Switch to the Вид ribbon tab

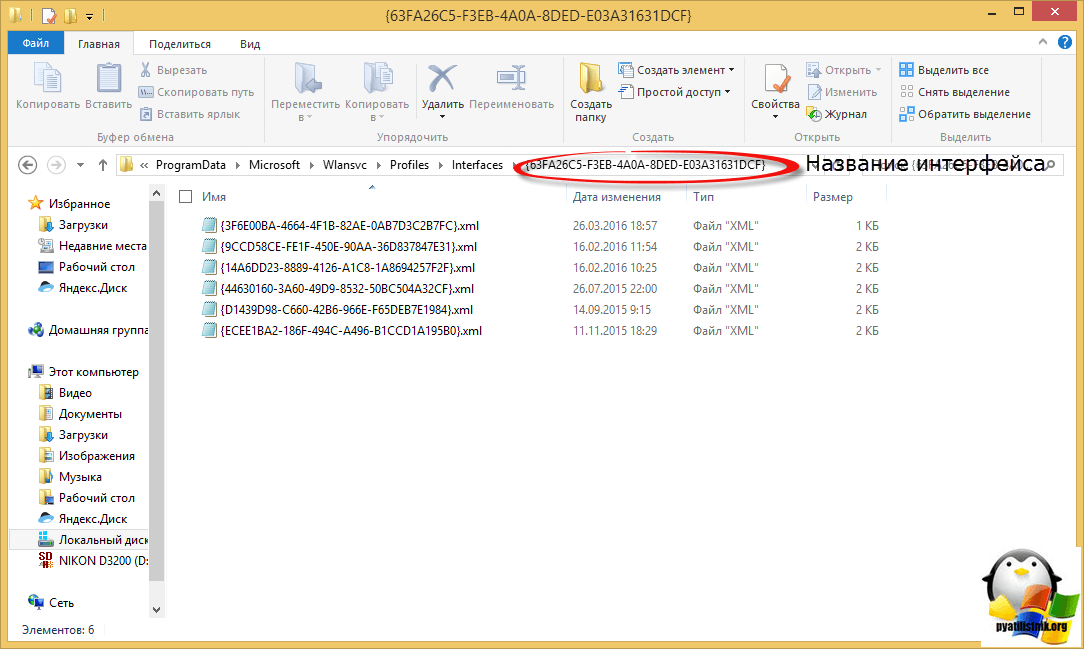250,44
